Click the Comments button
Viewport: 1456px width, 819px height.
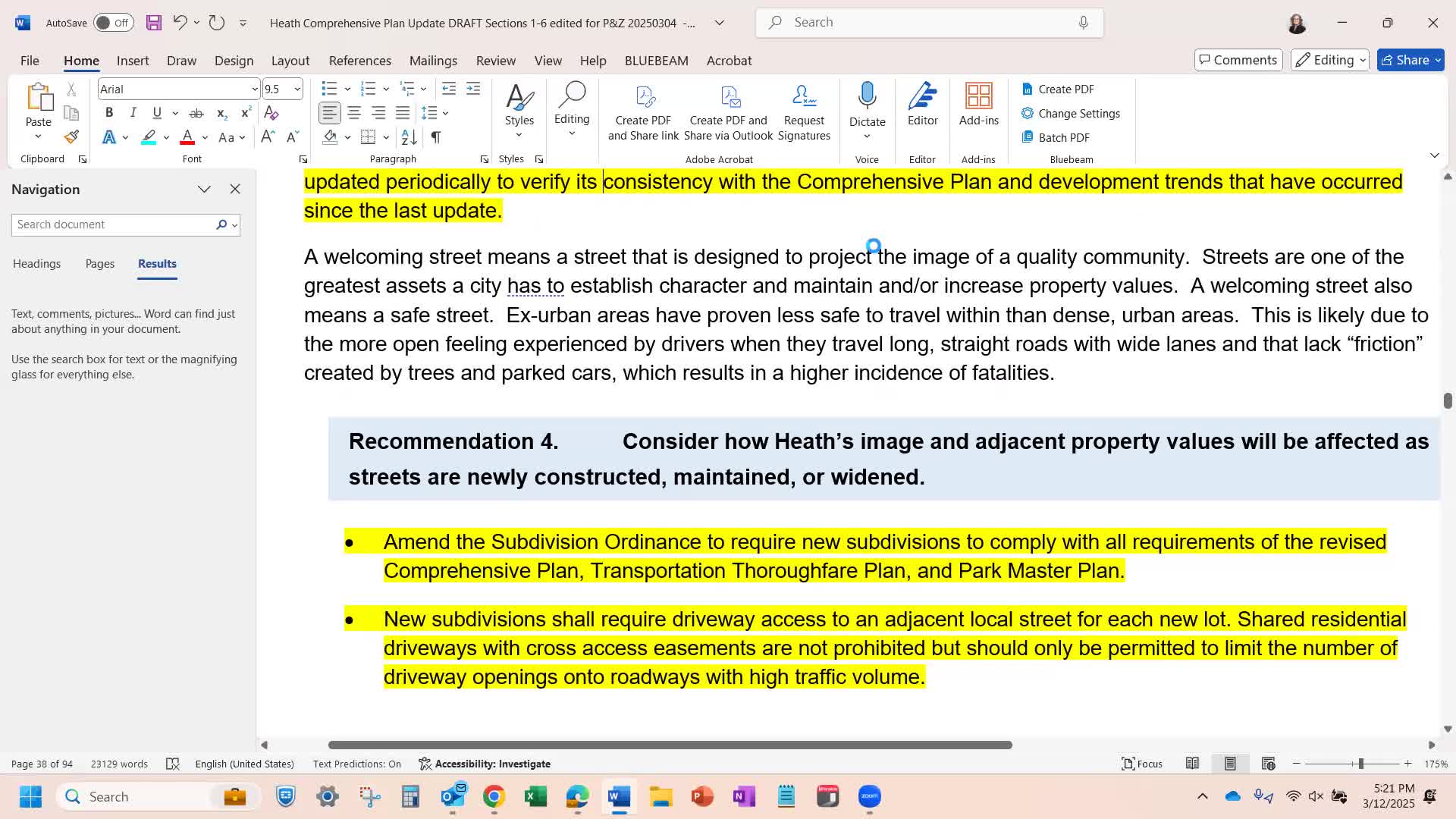pyautogui.click(x=1238, y=60)
